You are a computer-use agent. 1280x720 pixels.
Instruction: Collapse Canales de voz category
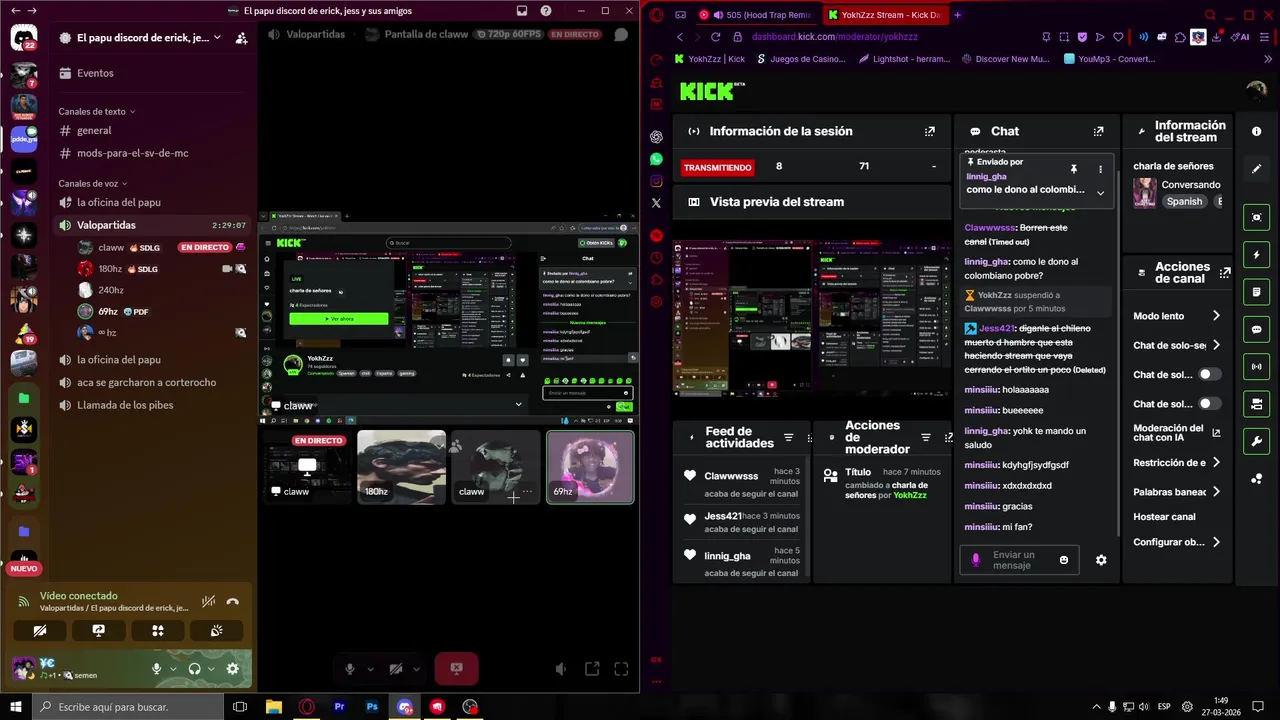tap(93, 183)
